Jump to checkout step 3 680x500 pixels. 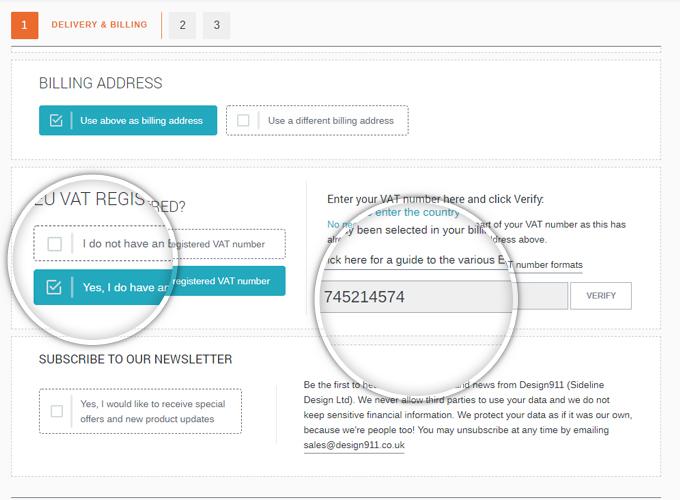(x=216, y=25)
